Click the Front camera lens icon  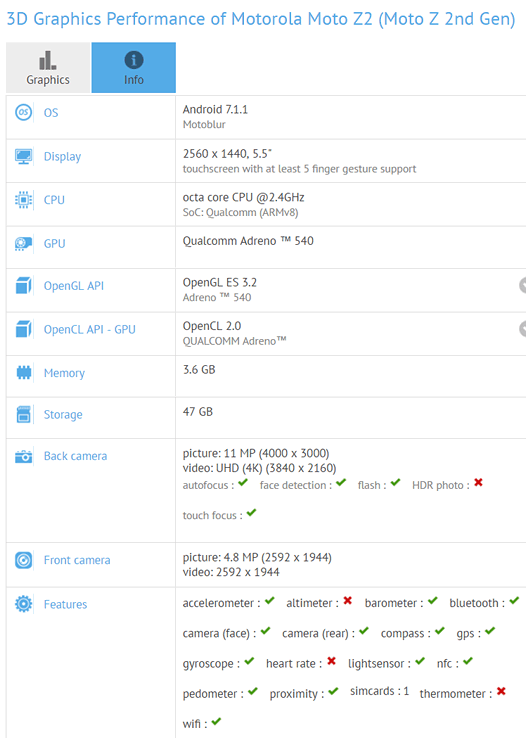[x=24, y=560]
